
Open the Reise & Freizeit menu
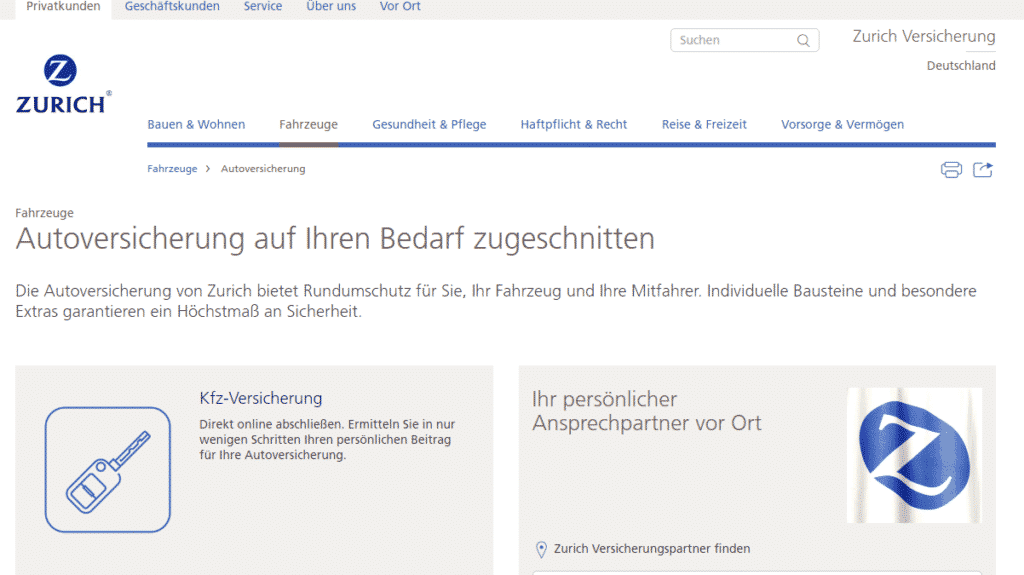tap(704, 124)
